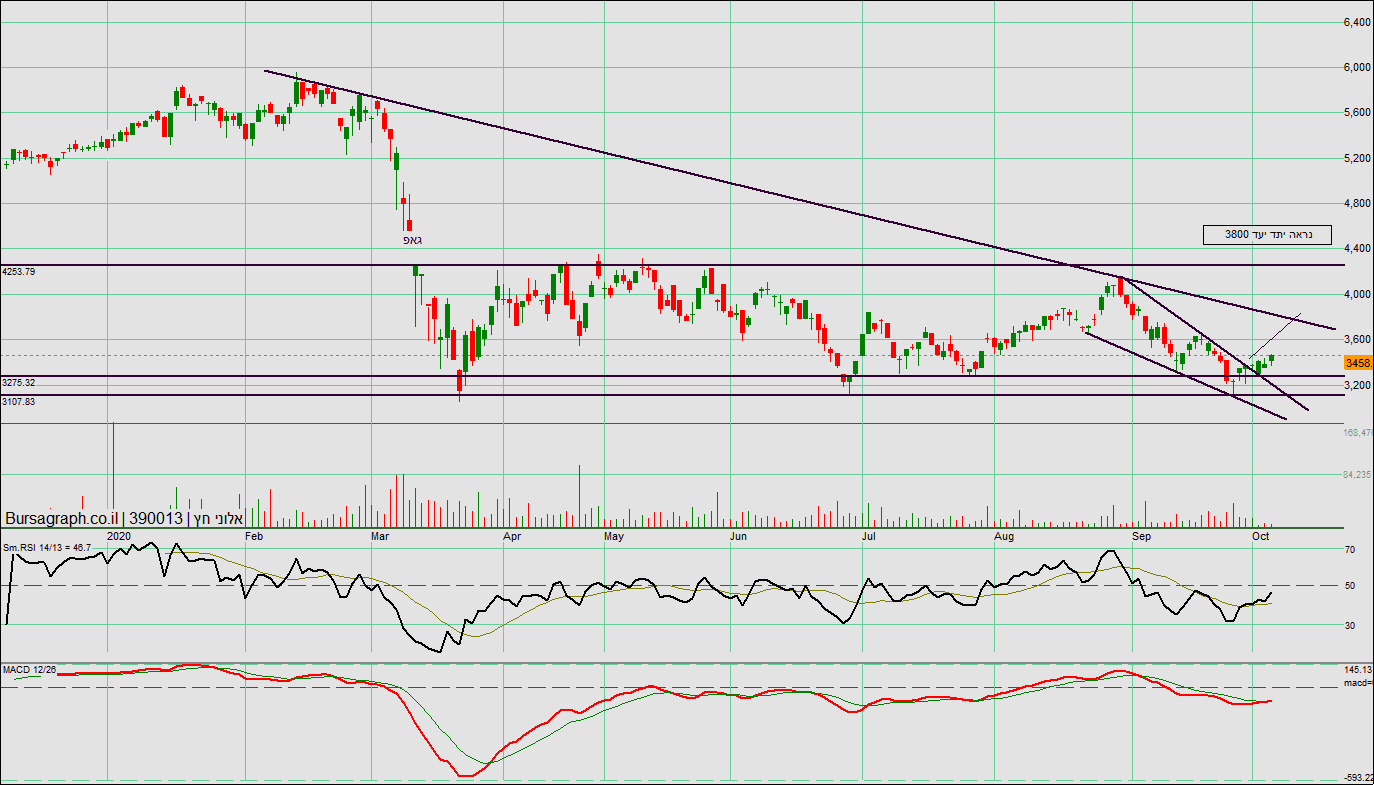Click the 145.13 MACD scale value
Image resolution: width=1374 pixels, height=785 pixels.
(x=1357, y=669)
